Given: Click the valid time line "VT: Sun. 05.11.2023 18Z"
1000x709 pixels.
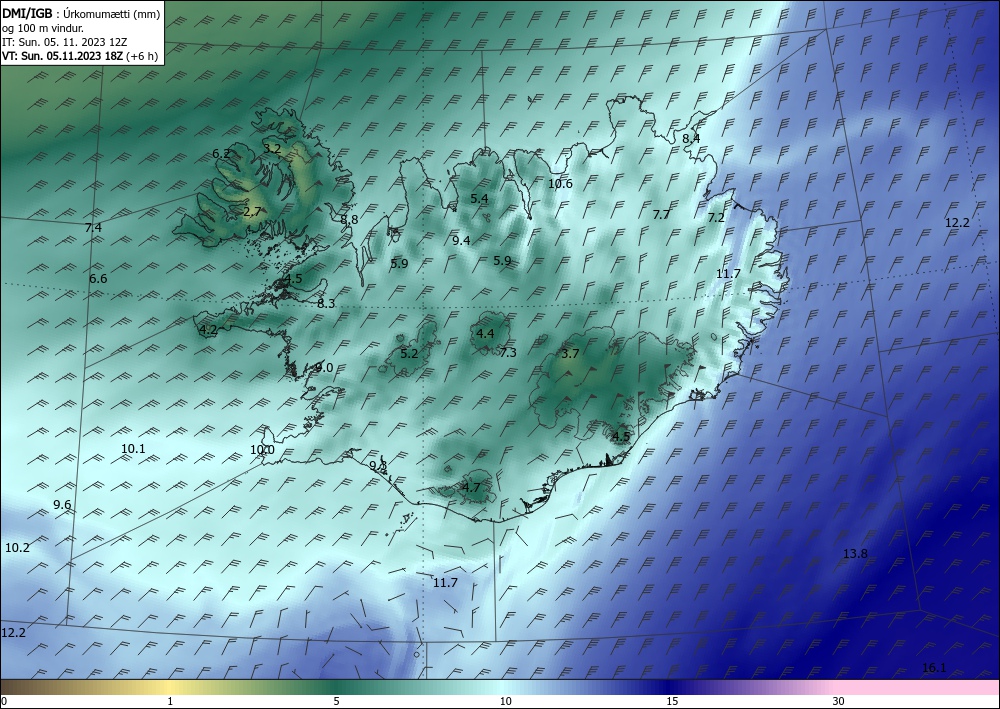Looking at the screenshot, I should 62,56.
